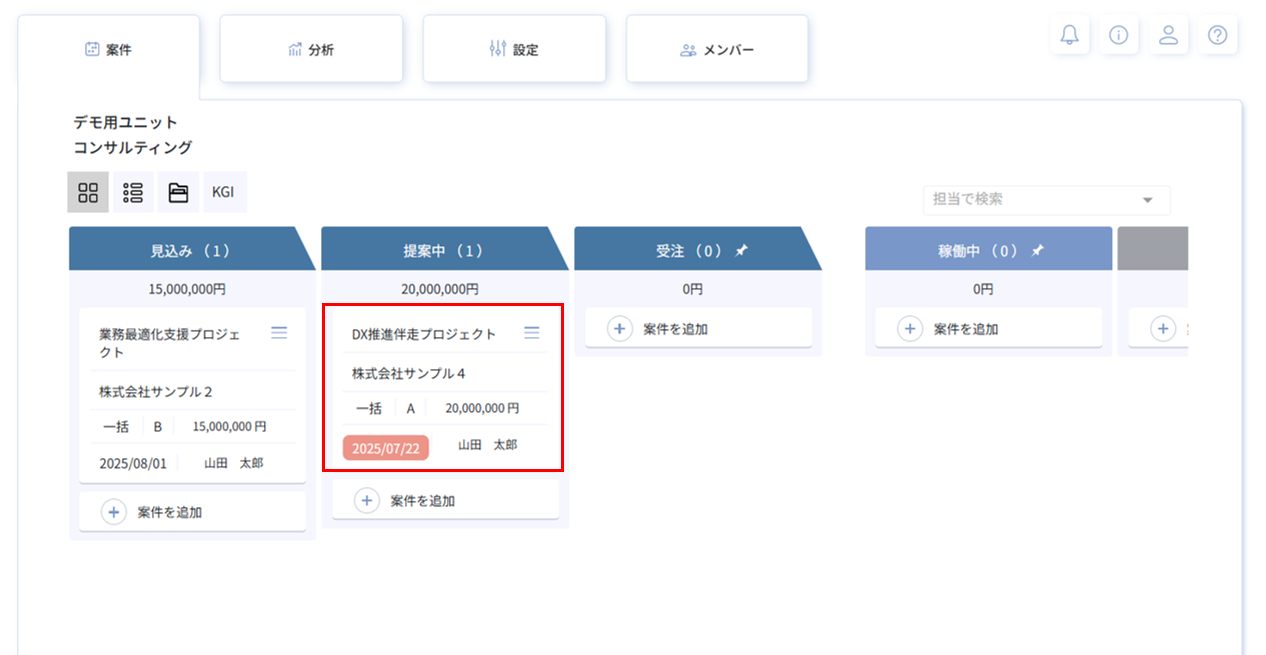This screenshot has width=1266, height=655.
Task: Open the folder view icon
Action: point(178,192)
